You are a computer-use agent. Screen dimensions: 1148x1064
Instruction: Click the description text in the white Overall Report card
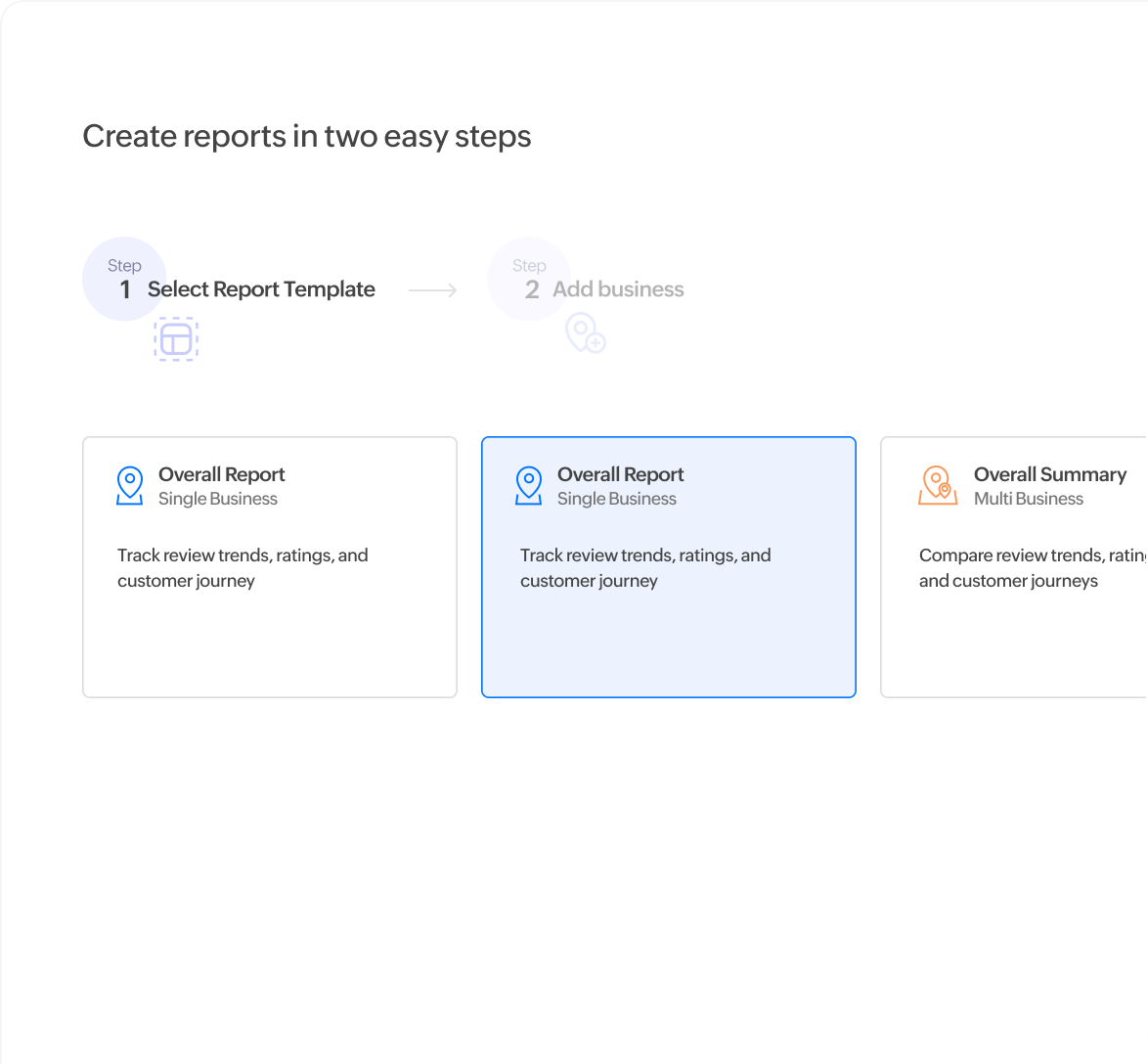[x=242, y=568]
